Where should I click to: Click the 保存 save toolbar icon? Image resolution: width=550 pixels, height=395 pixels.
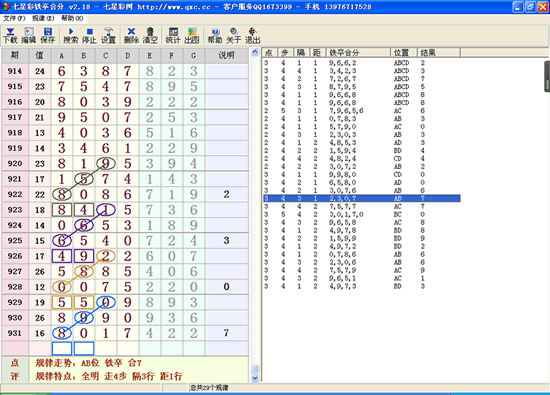click(48, 36)
